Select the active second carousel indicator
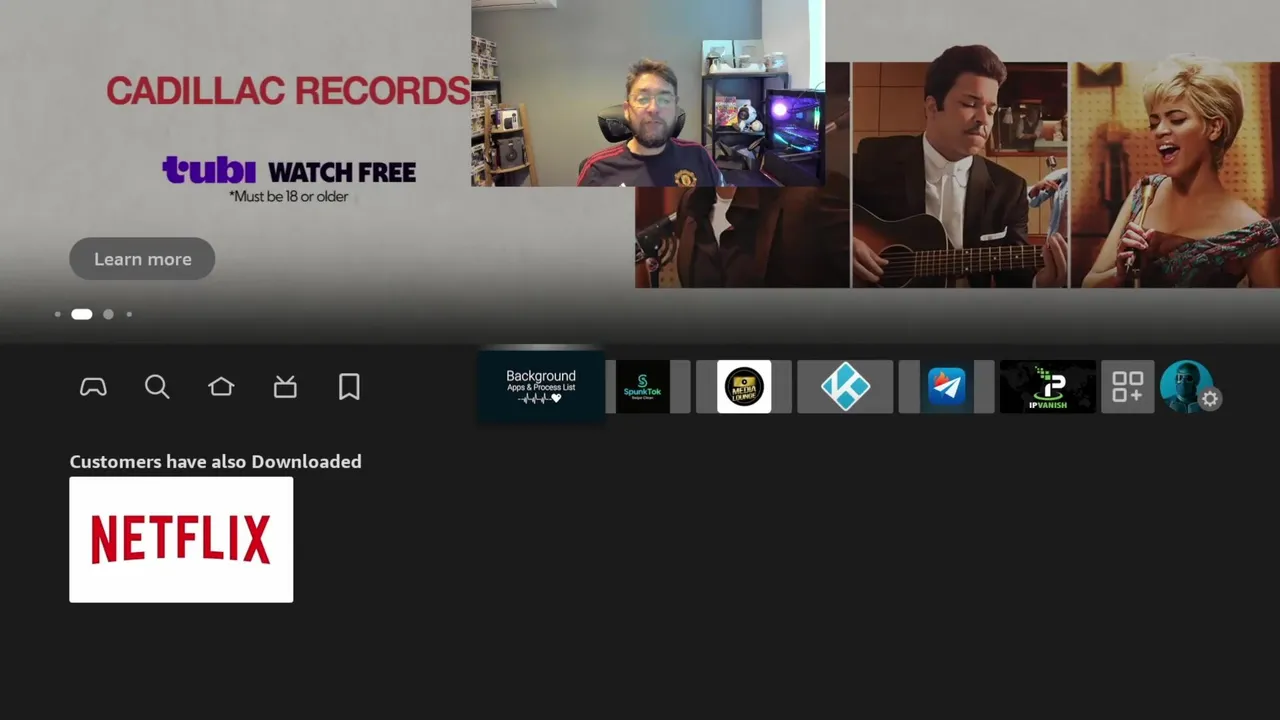This screenshot has height=720, width=1280. (x=82, y=314)
